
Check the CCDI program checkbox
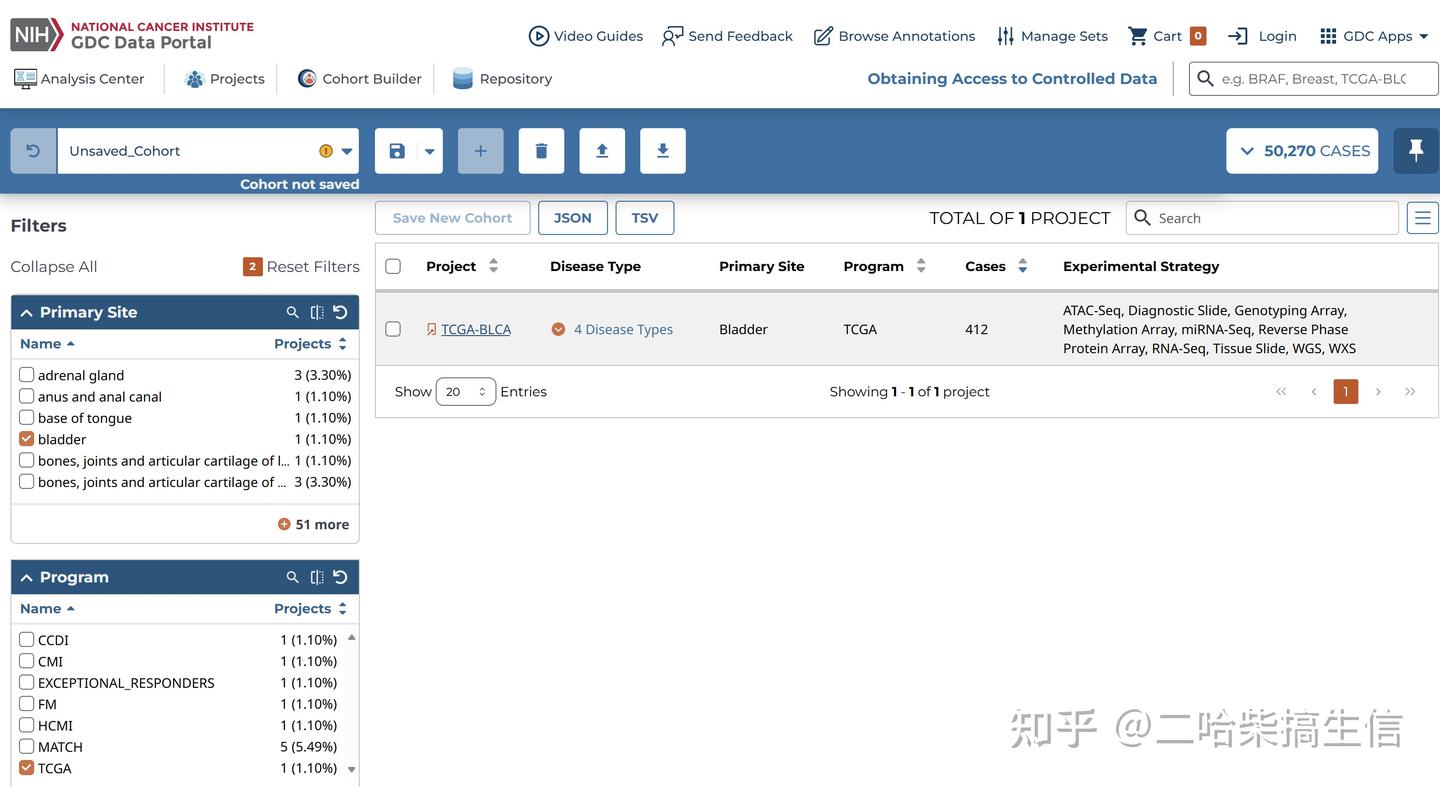point(27,640)
